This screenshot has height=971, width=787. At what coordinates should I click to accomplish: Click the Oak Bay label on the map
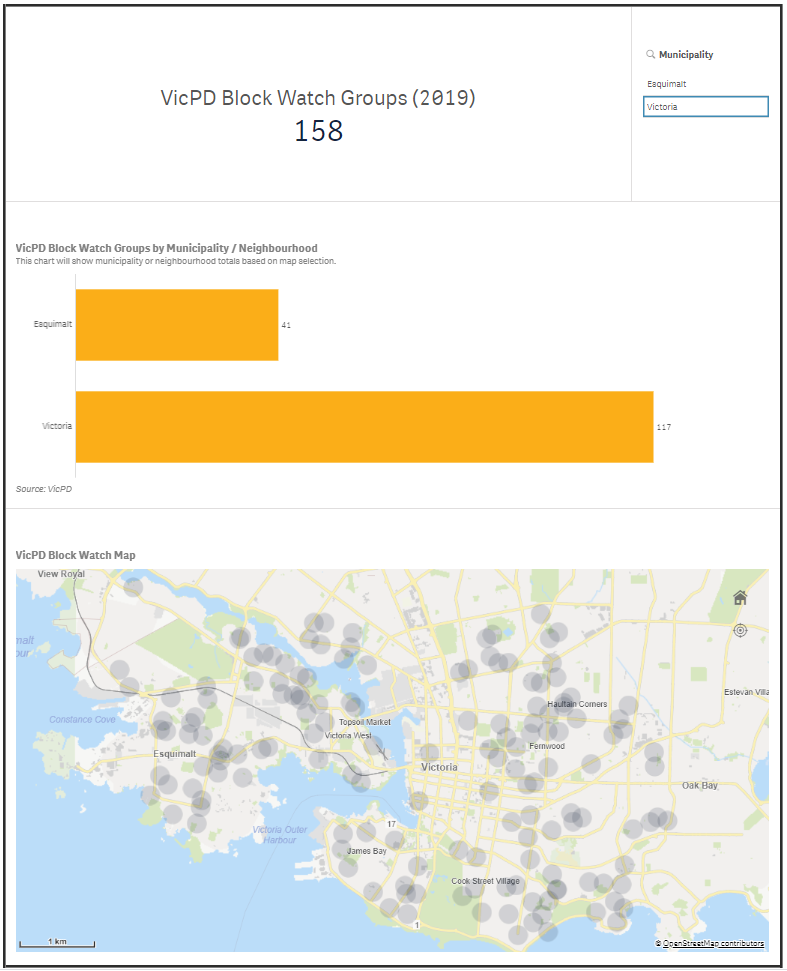coord(700,786)
